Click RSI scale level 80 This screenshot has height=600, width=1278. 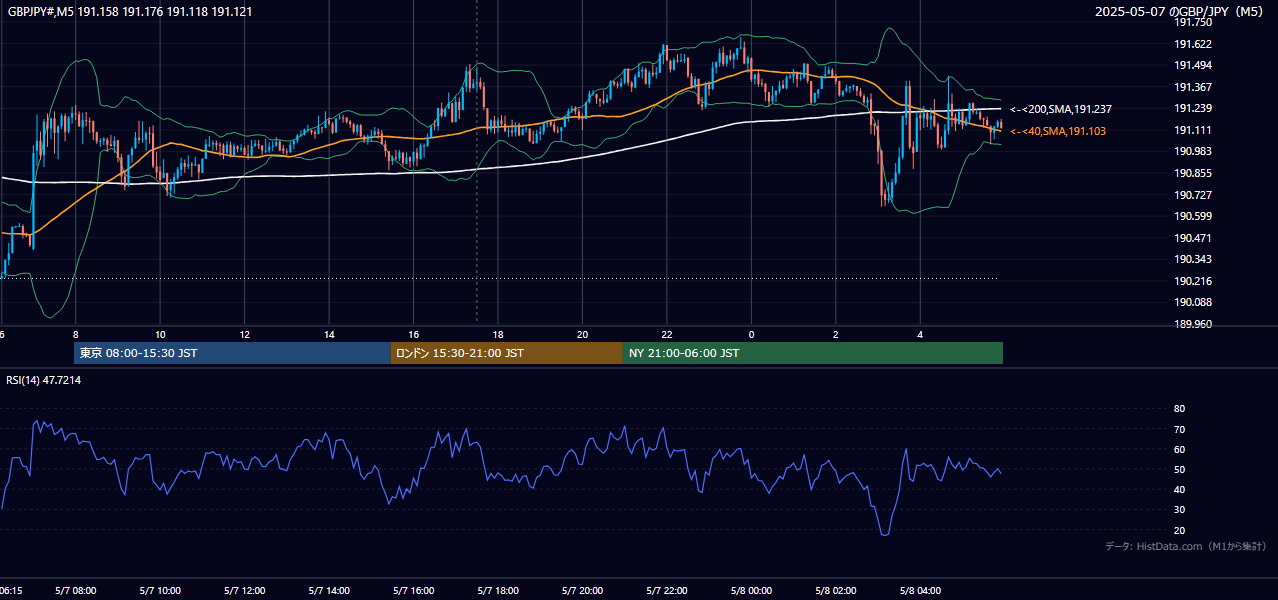coord(1179,409)
